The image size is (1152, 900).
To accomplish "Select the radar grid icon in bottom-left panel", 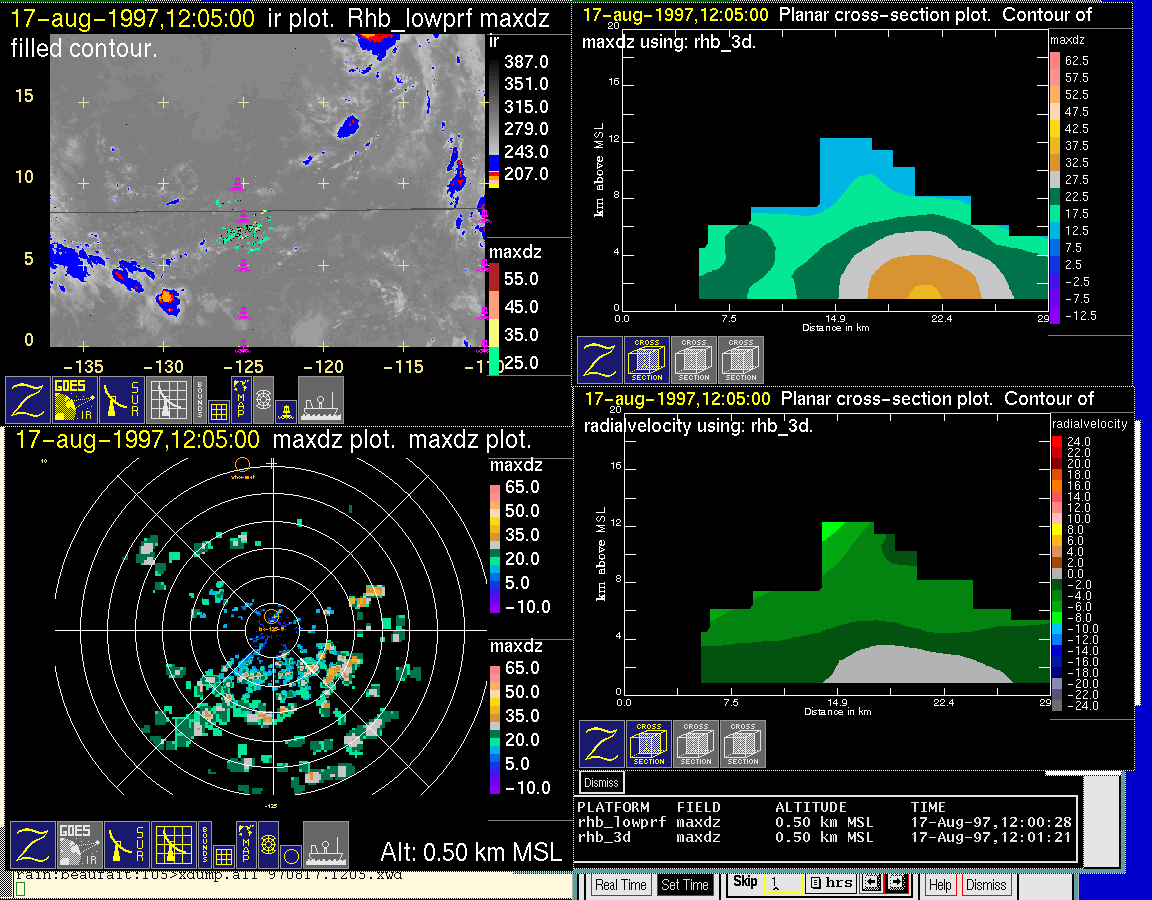I will click(x=172, y=845).
